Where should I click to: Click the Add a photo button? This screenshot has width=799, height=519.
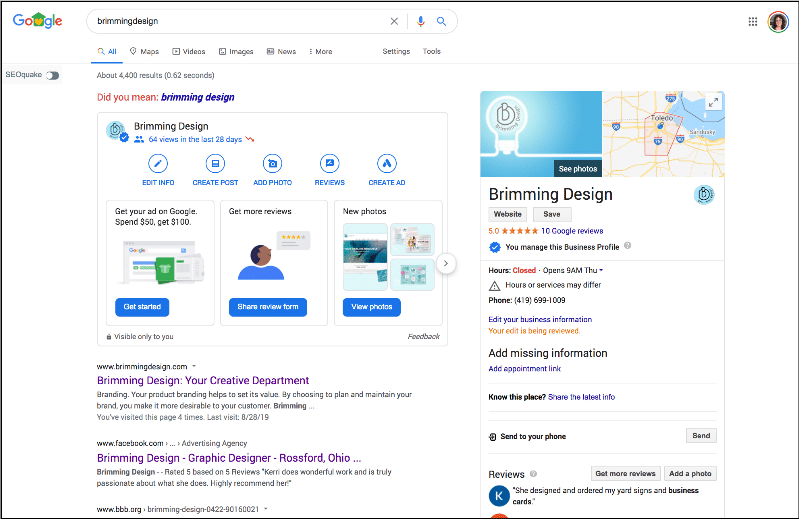[x=690, y=474]
